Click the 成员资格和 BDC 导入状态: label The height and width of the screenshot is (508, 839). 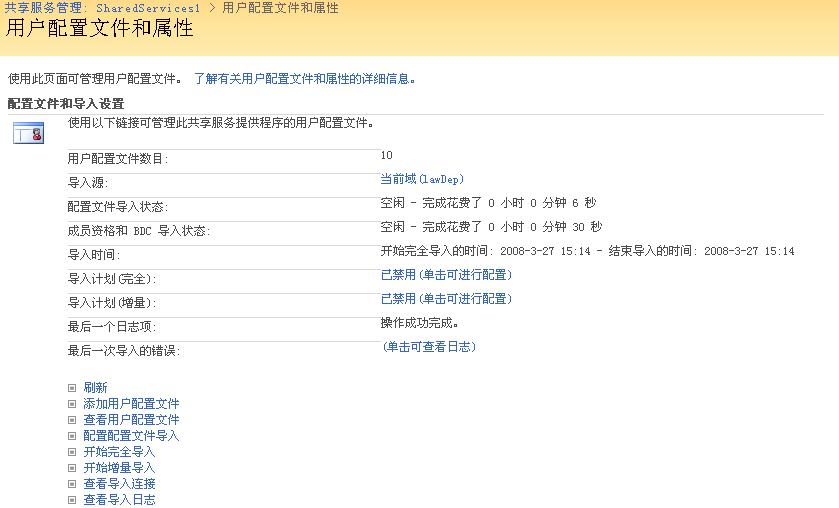[139, 231]
